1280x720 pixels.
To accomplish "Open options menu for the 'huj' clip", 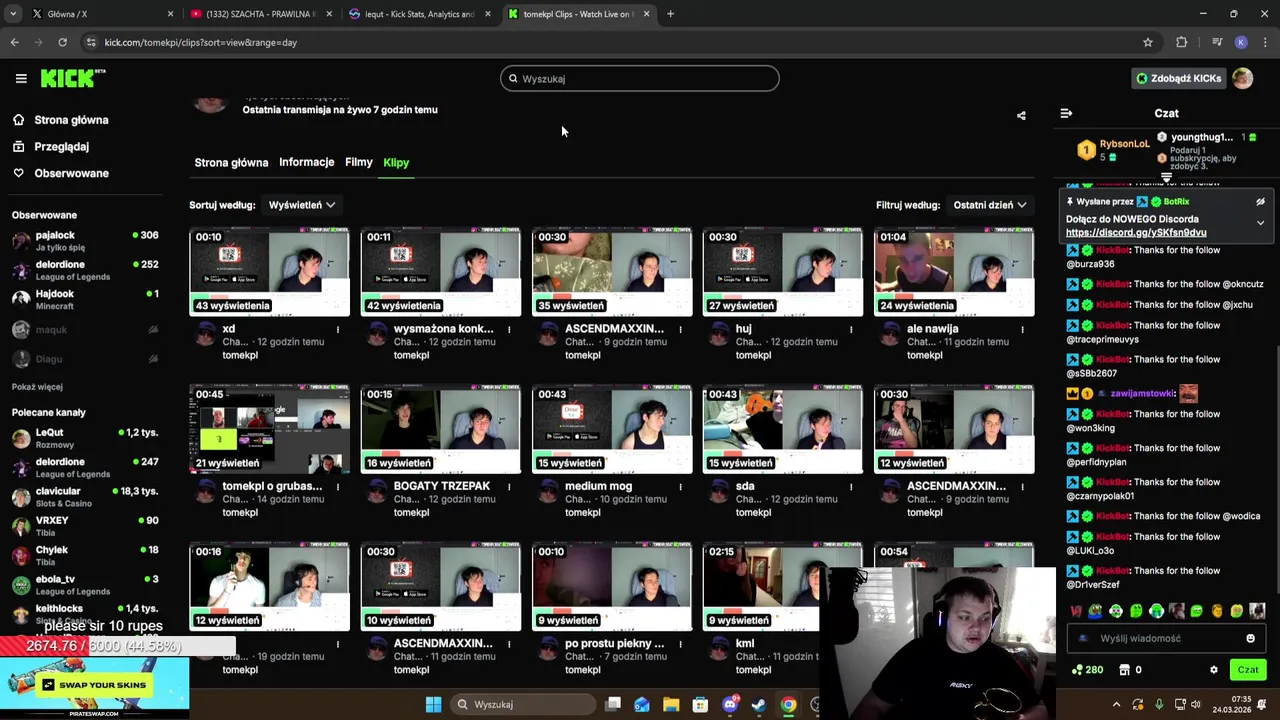I will click(x=851, y=329).
